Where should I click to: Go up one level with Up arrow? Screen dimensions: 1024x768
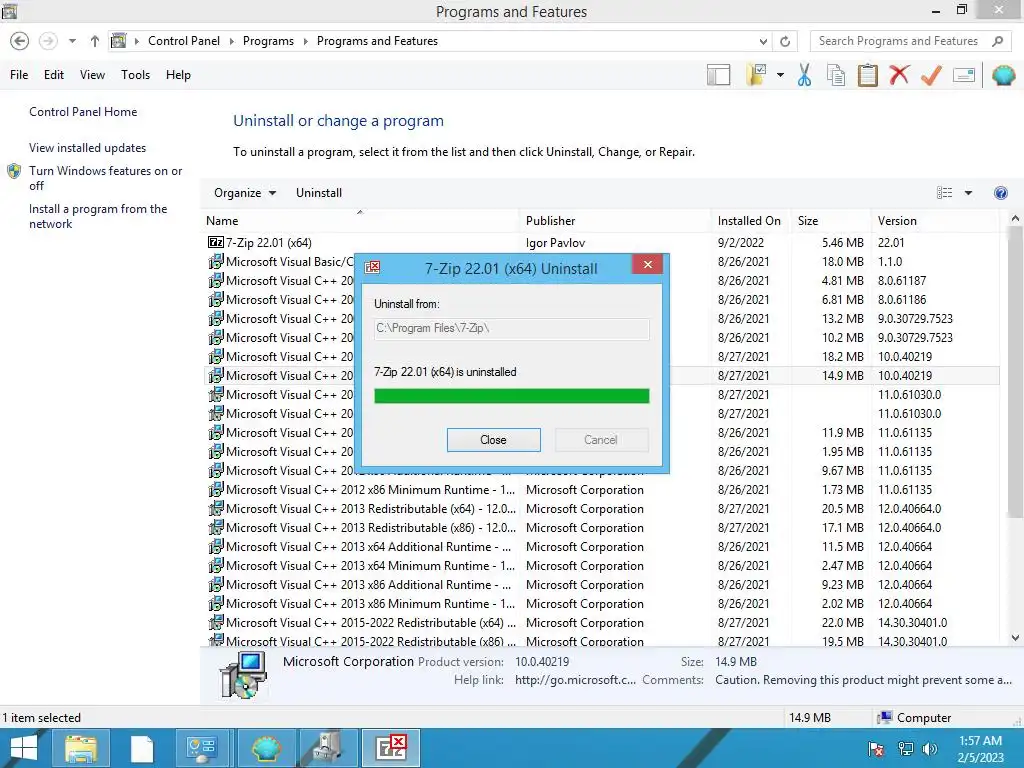pyautogui.click(x=95, y=41)
